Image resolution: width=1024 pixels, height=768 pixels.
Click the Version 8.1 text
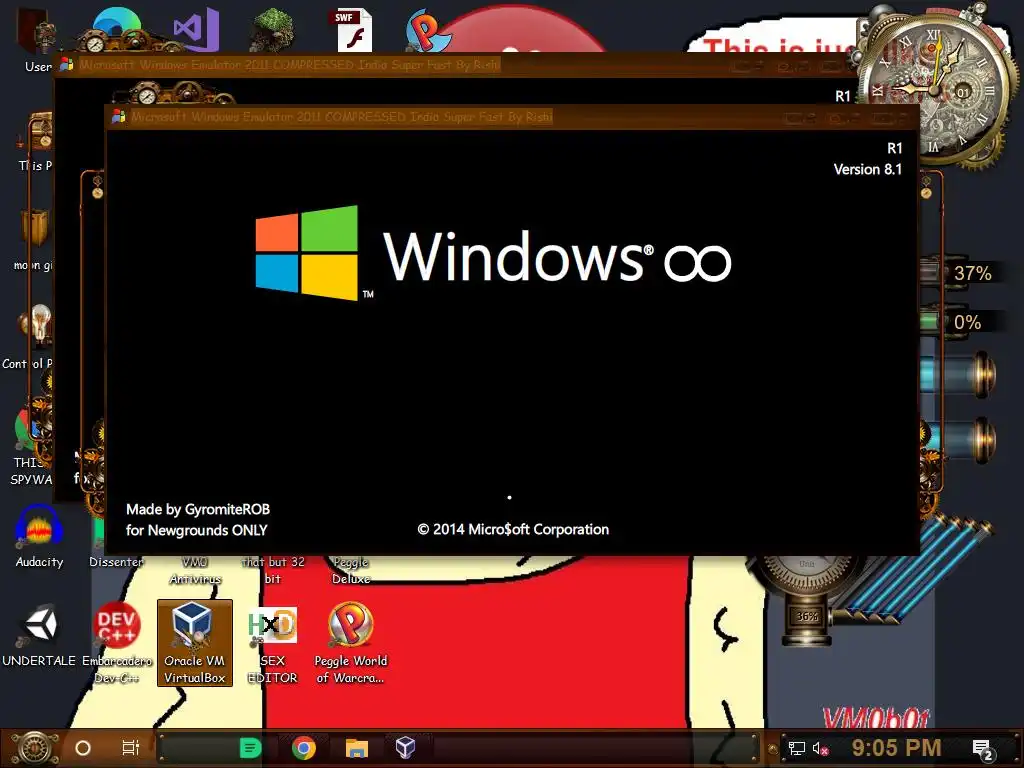(867, 169)
